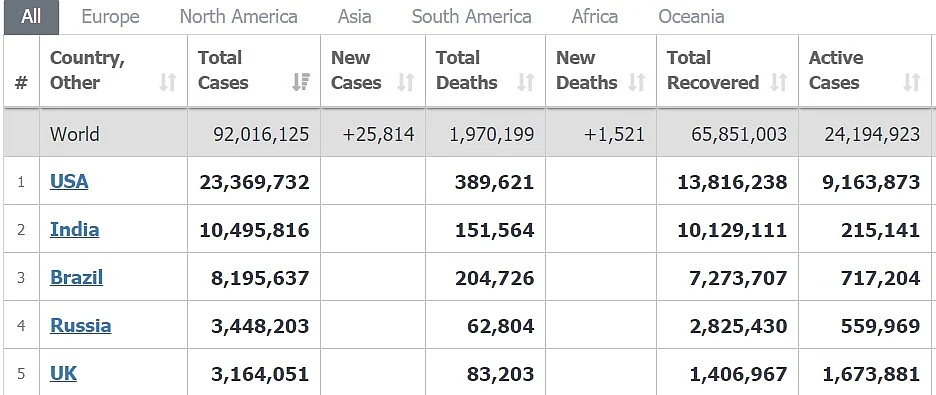Click Brazil country link
The image size is (936, 395).
[76, 277]
